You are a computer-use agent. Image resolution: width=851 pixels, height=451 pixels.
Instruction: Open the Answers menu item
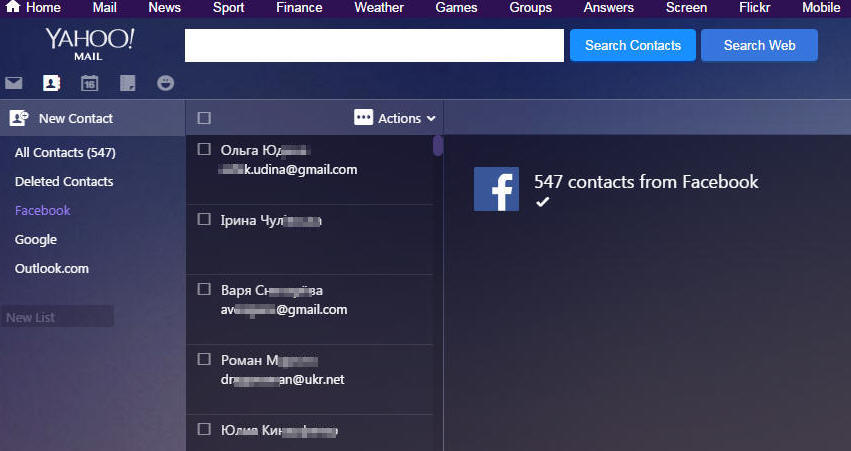[x=608, y=8]
